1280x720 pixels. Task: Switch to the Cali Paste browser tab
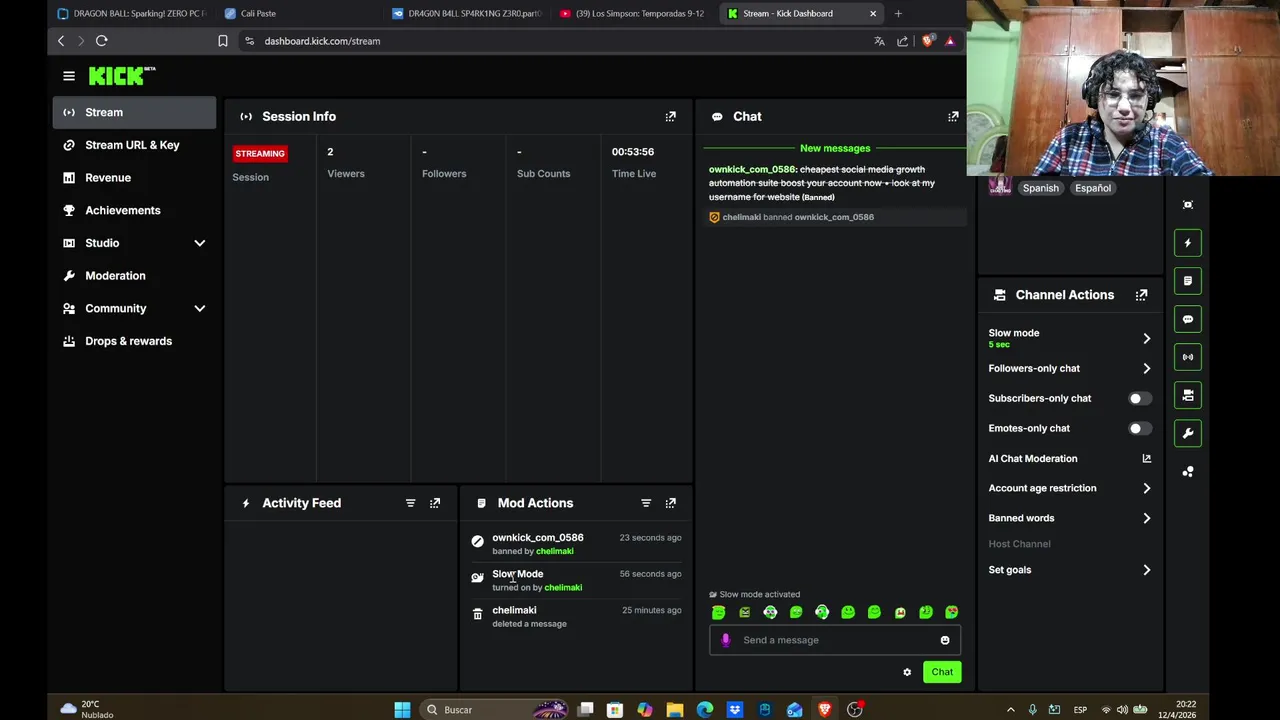coord(298,13)
